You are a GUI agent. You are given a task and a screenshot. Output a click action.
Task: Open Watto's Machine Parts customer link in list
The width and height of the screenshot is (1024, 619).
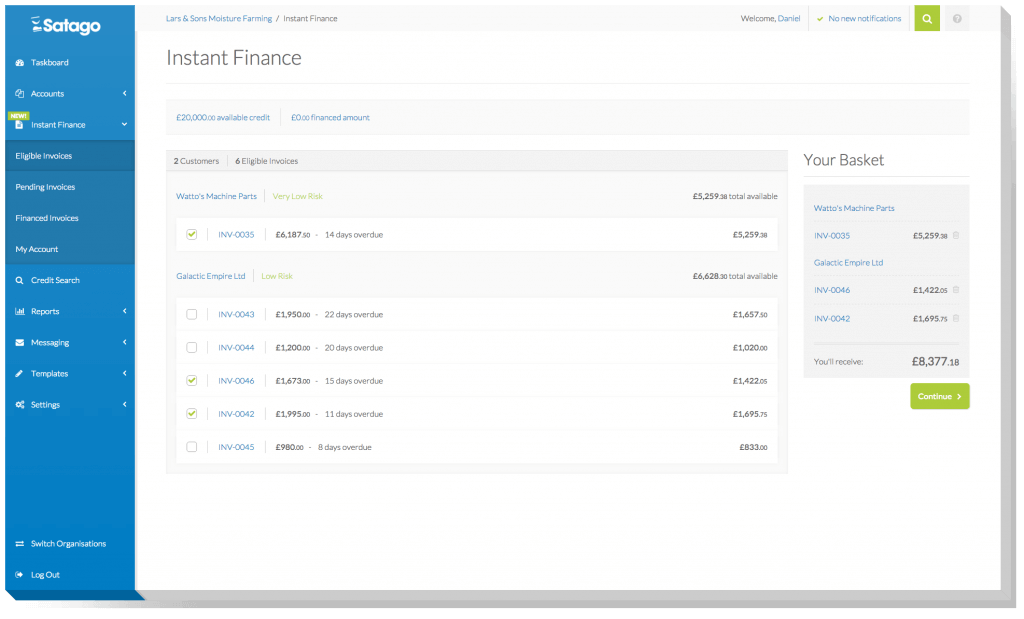coord(216,196)
